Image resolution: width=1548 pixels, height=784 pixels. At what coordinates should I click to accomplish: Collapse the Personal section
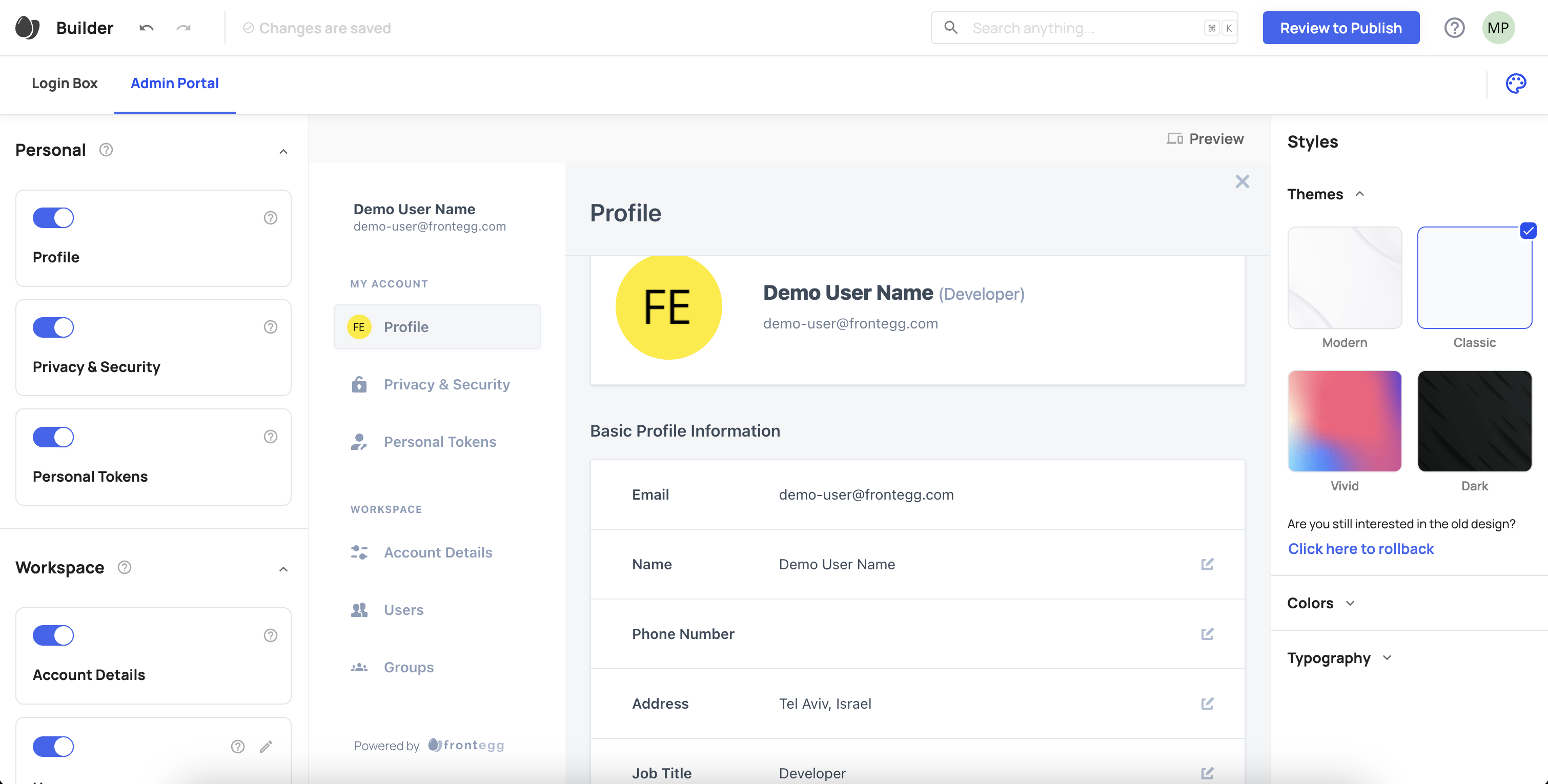[283, 151]
